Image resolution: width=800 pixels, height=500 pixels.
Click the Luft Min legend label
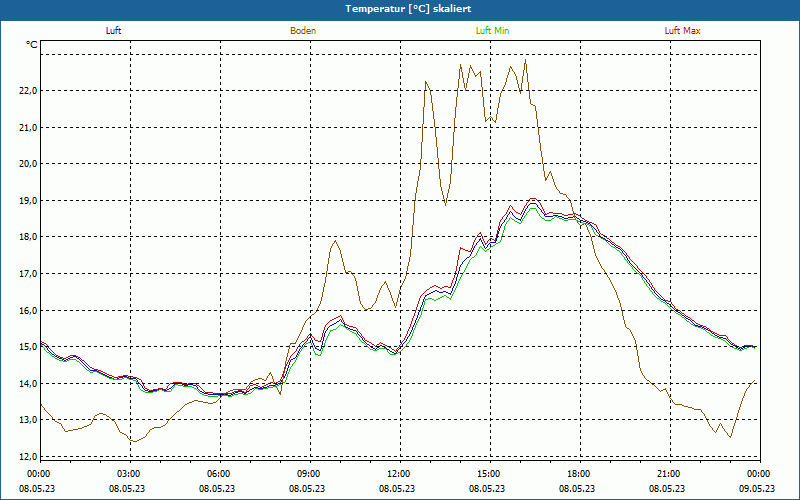tap(492, 31)
